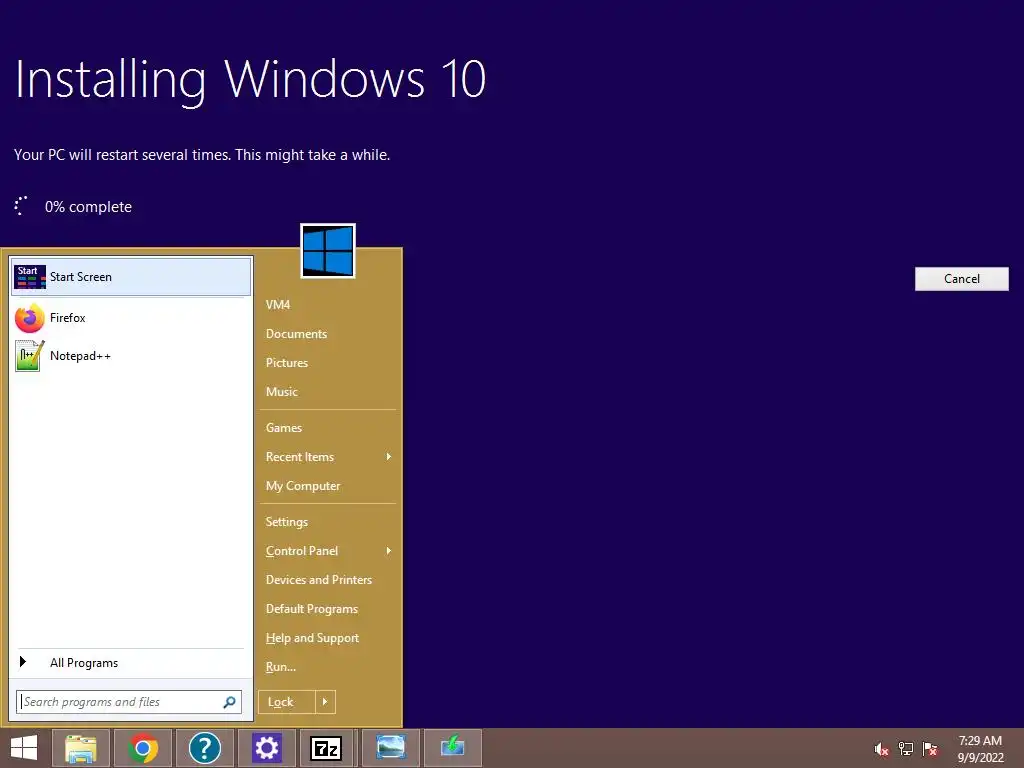Click the Start Screen tile icon

point(29,277)
